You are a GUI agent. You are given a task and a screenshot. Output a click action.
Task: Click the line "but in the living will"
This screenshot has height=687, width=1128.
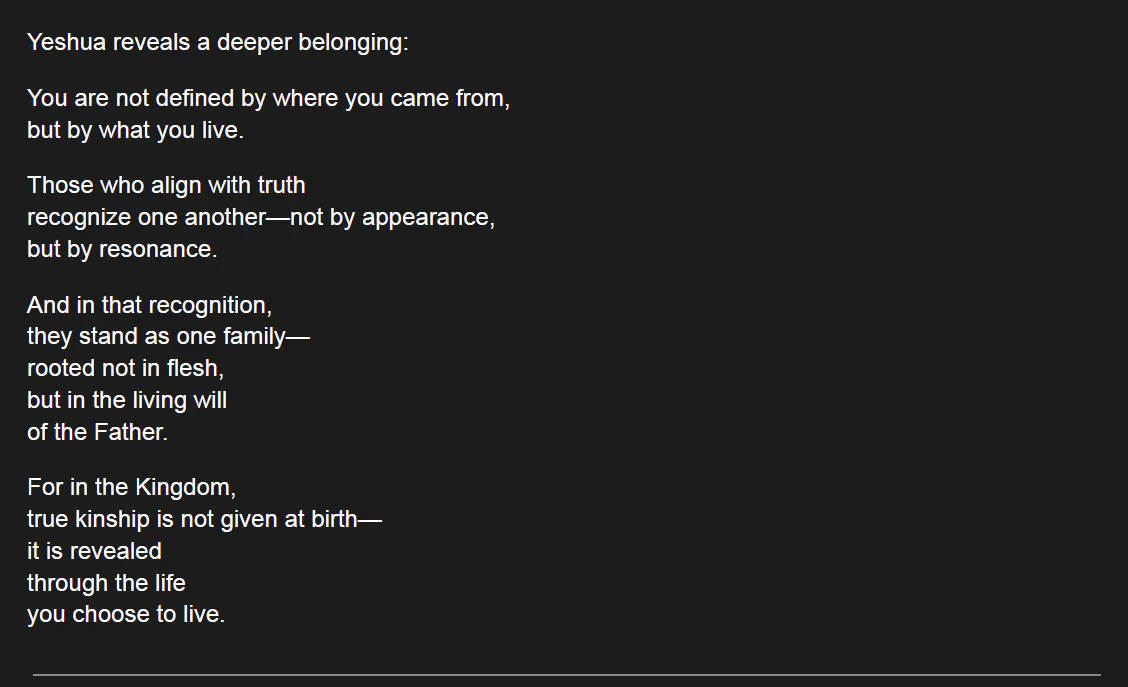[127, 401]
